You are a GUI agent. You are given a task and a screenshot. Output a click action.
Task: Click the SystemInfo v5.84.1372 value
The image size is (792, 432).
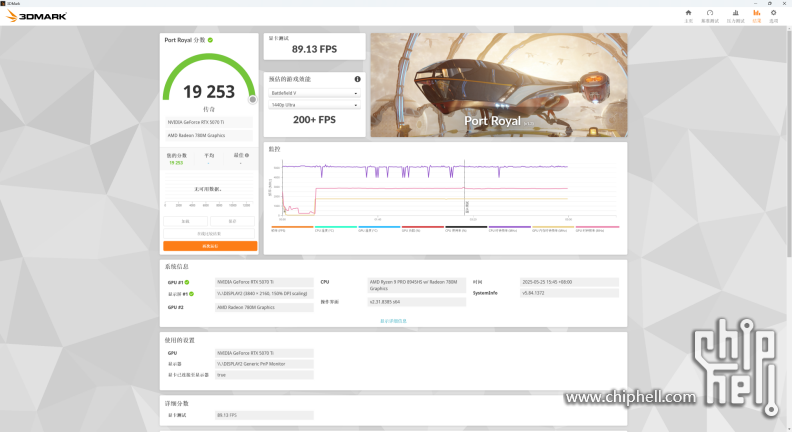[x=569, y=293]
